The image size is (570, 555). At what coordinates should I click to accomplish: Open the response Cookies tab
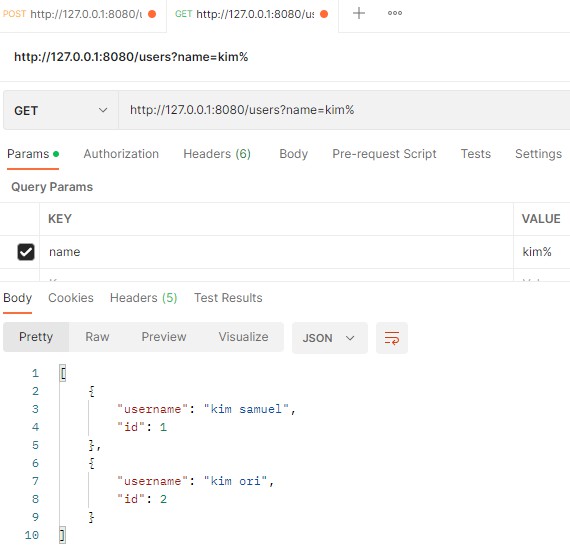(71, 298)
